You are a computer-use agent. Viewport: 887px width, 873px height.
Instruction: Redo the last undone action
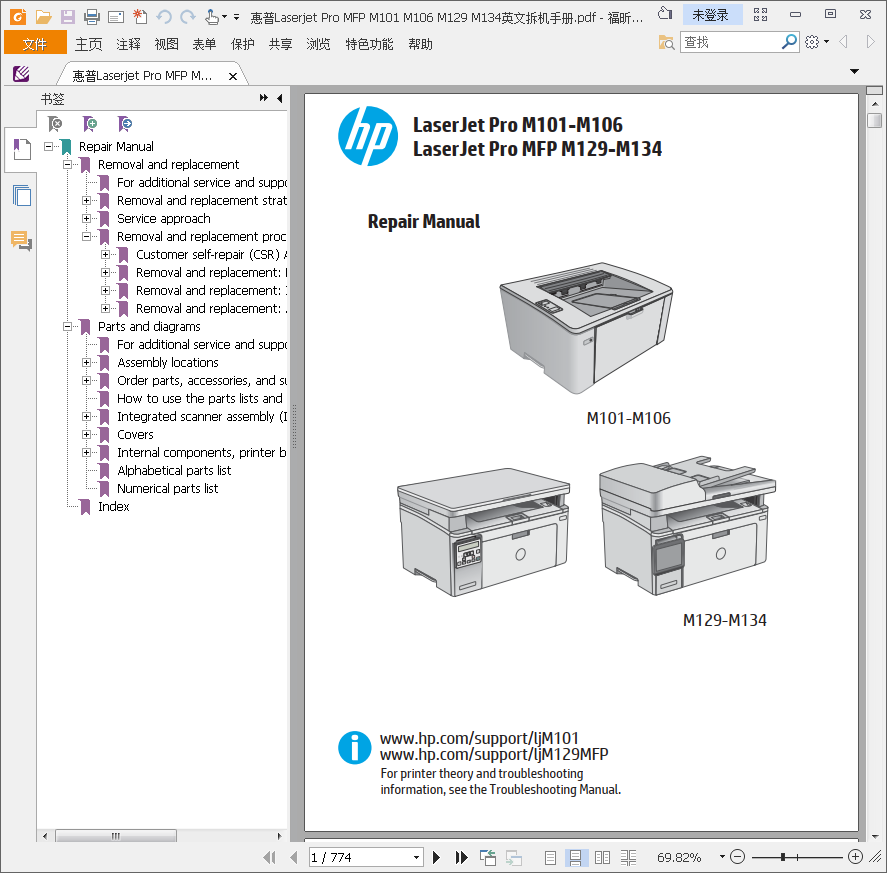tap(188, 17)
